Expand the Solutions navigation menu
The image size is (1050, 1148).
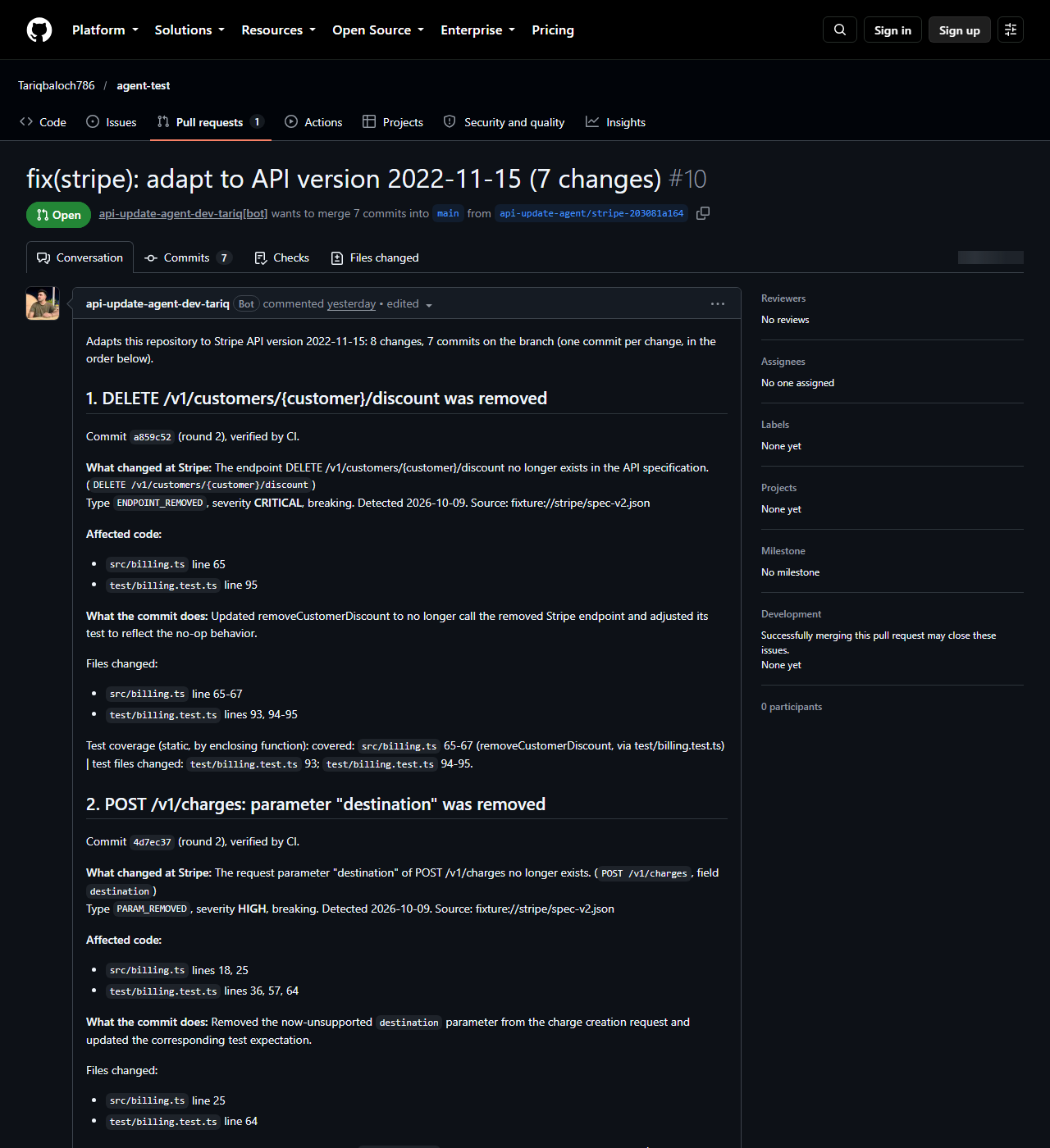[189, 30]
